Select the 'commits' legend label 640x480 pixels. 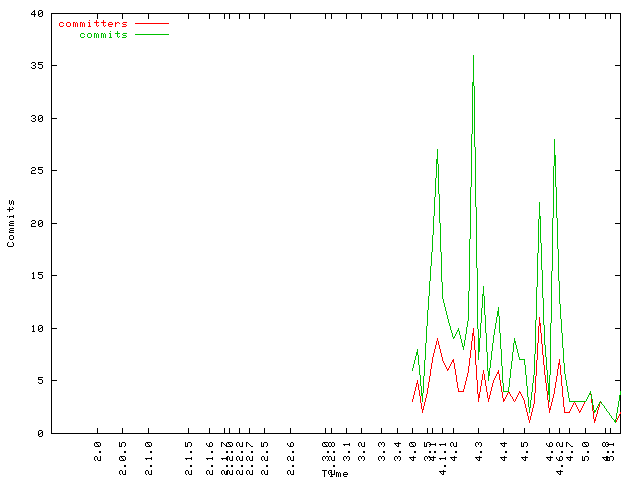[x=103, y=34]
